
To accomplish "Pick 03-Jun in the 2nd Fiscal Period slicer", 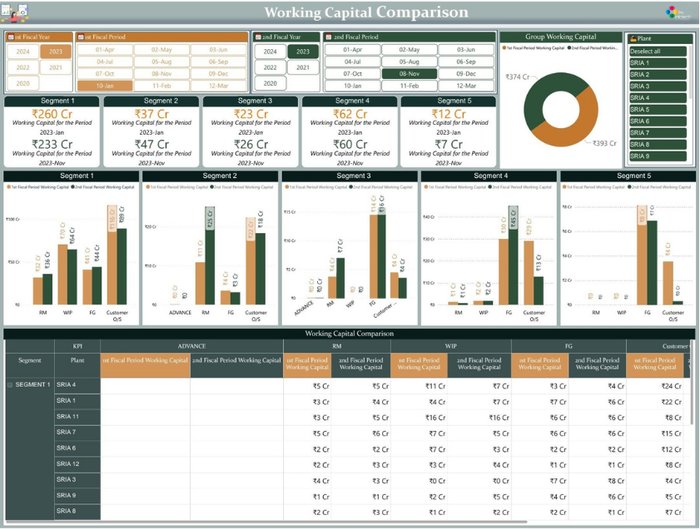I will tap(466, 50).
